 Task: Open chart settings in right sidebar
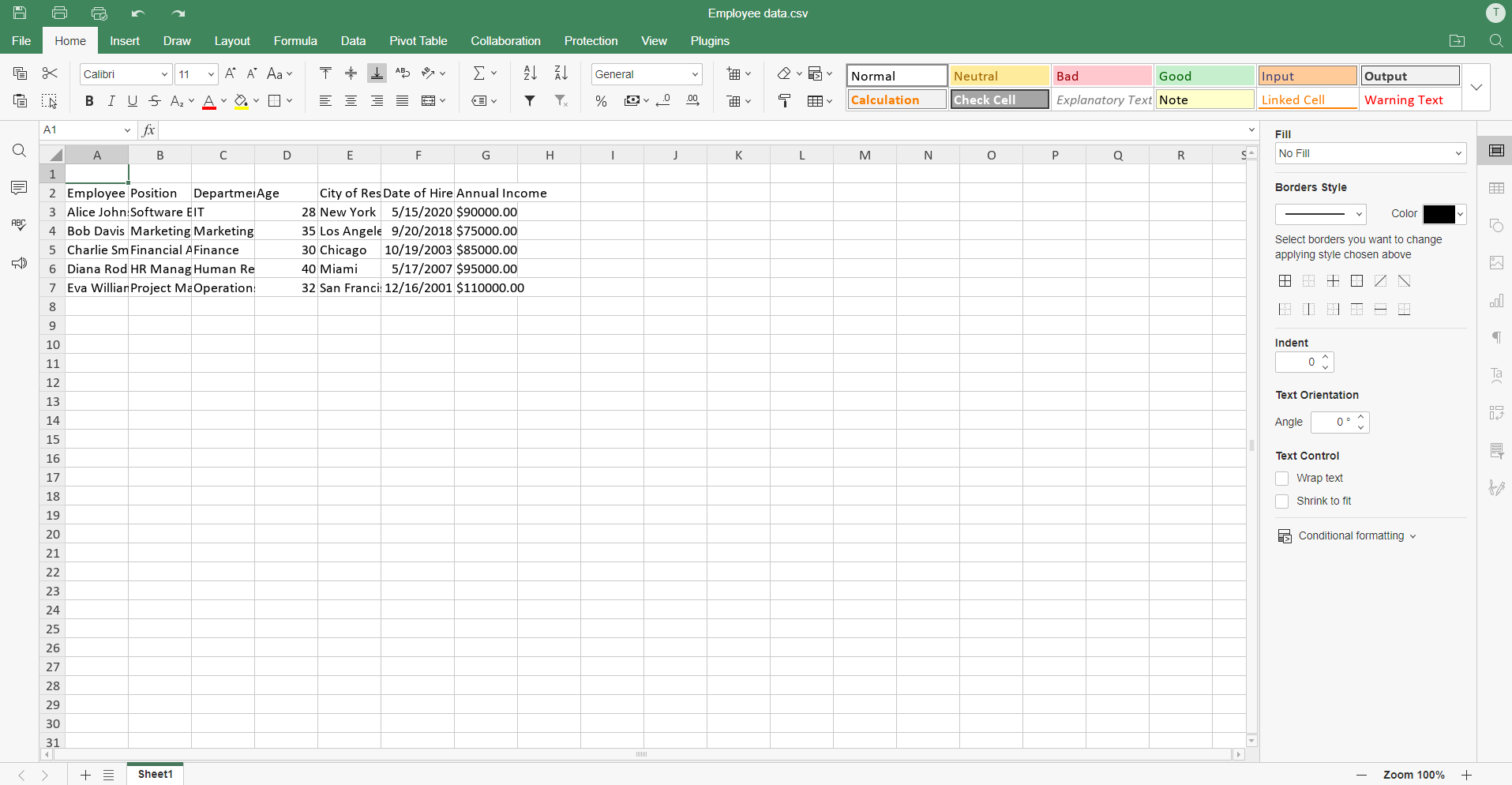pos(1496,300)
